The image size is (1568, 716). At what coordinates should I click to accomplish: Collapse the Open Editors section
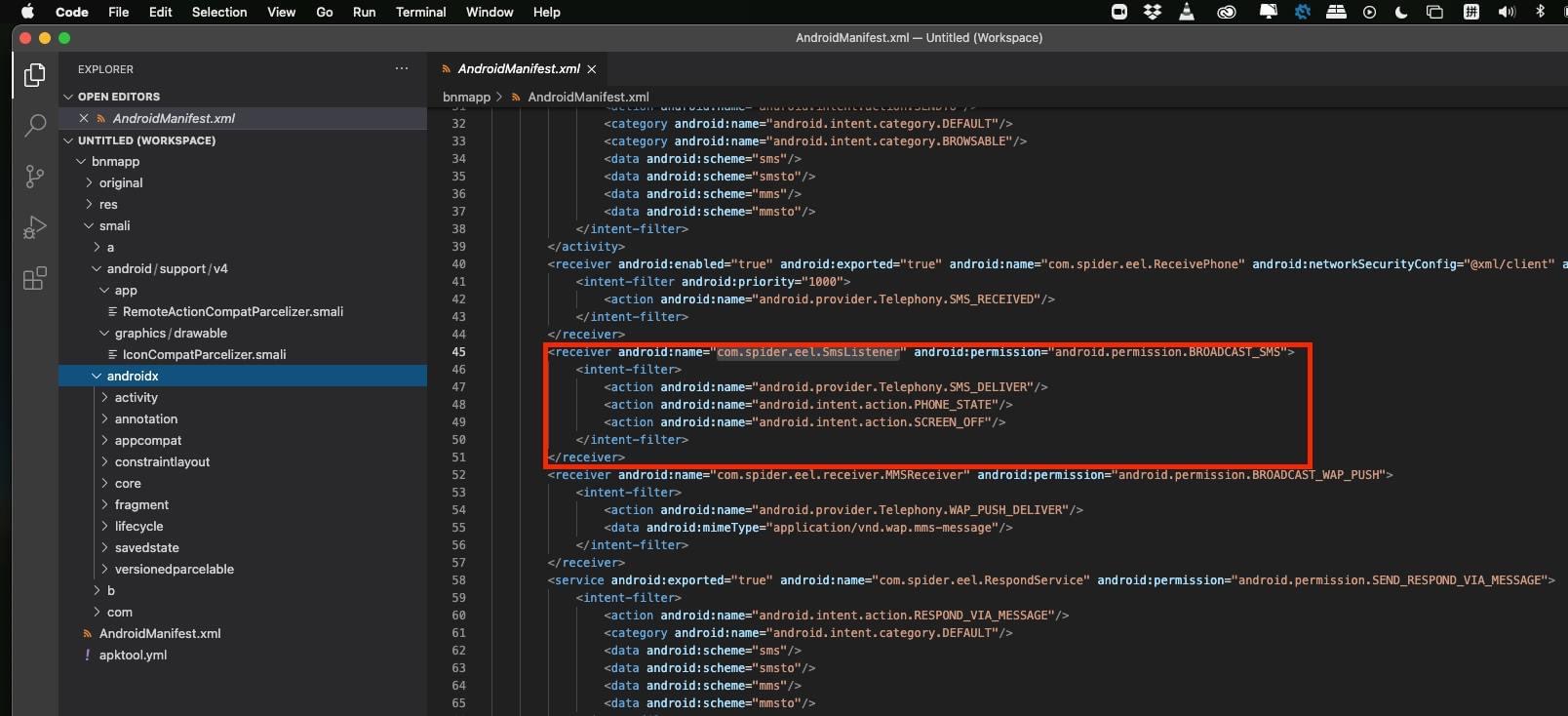69,97
